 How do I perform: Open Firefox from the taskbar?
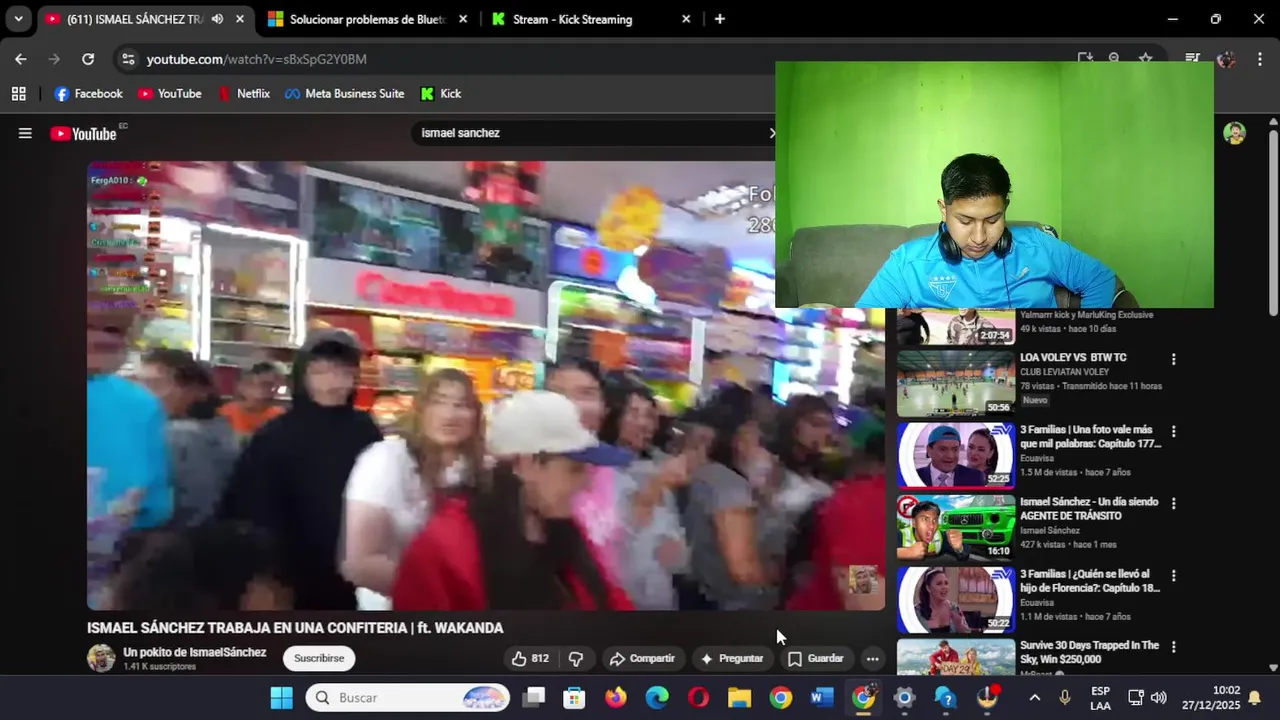[616, 698]
